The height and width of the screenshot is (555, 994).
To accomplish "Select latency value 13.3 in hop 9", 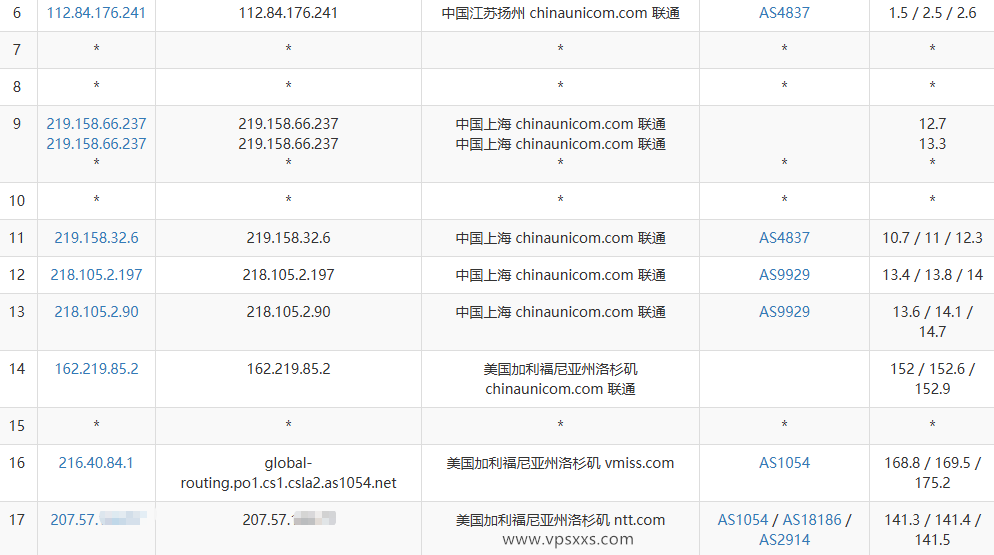I will coord(932,144).
